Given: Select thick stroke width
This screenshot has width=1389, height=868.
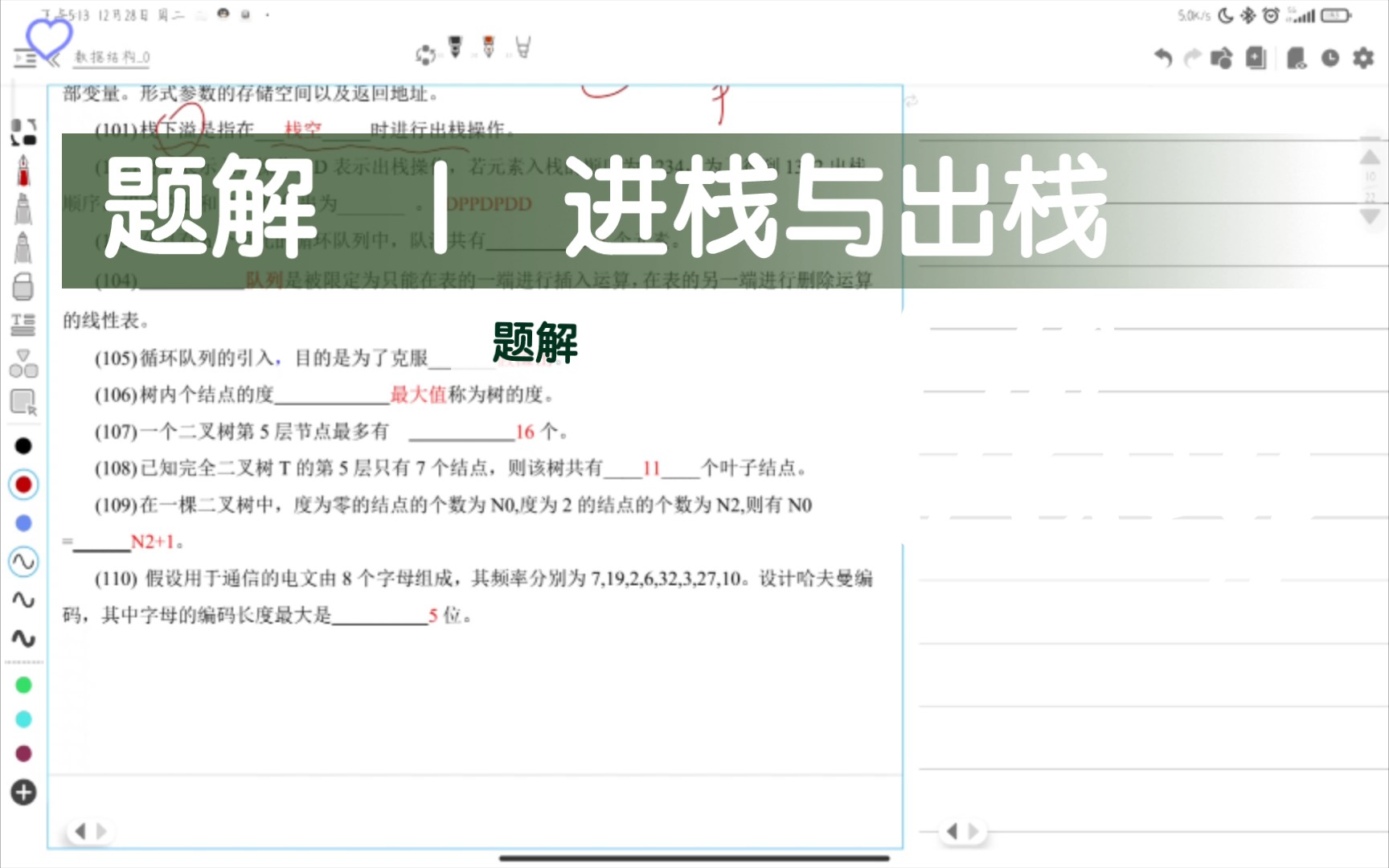Looking at the screenshot, I should (23, 638).
